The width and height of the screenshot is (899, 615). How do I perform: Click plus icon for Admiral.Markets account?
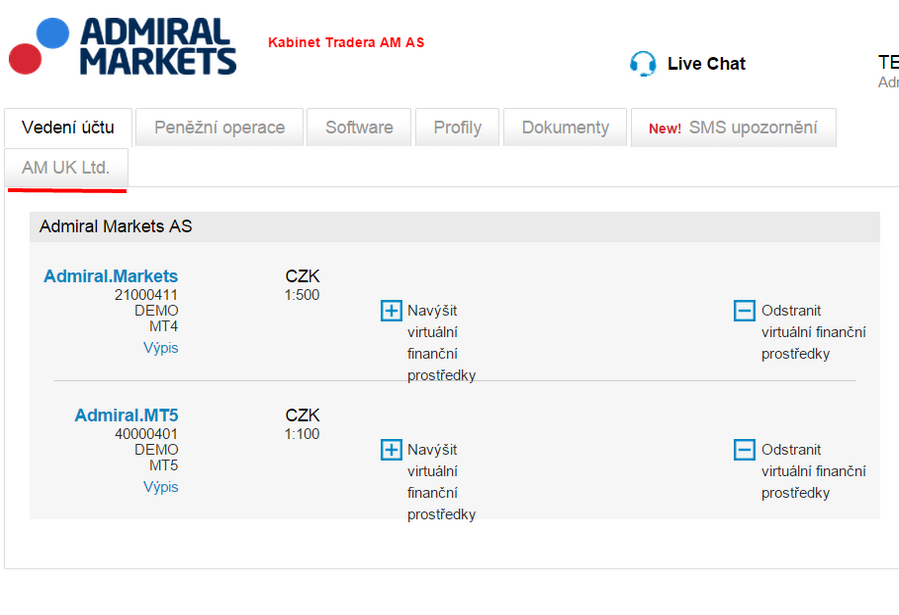(x=391, y=311)
